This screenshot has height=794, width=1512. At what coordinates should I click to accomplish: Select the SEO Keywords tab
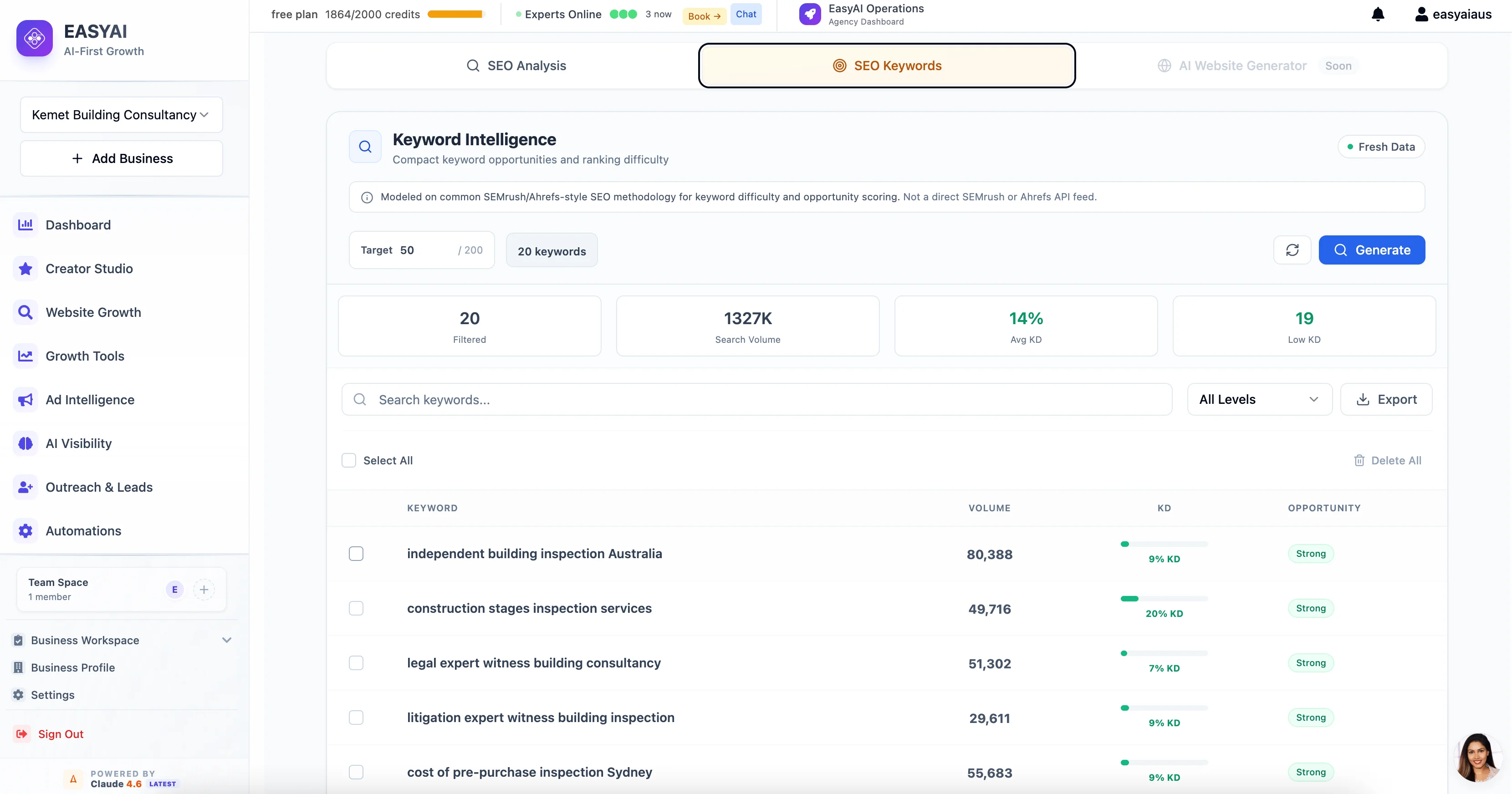[887, 65]
